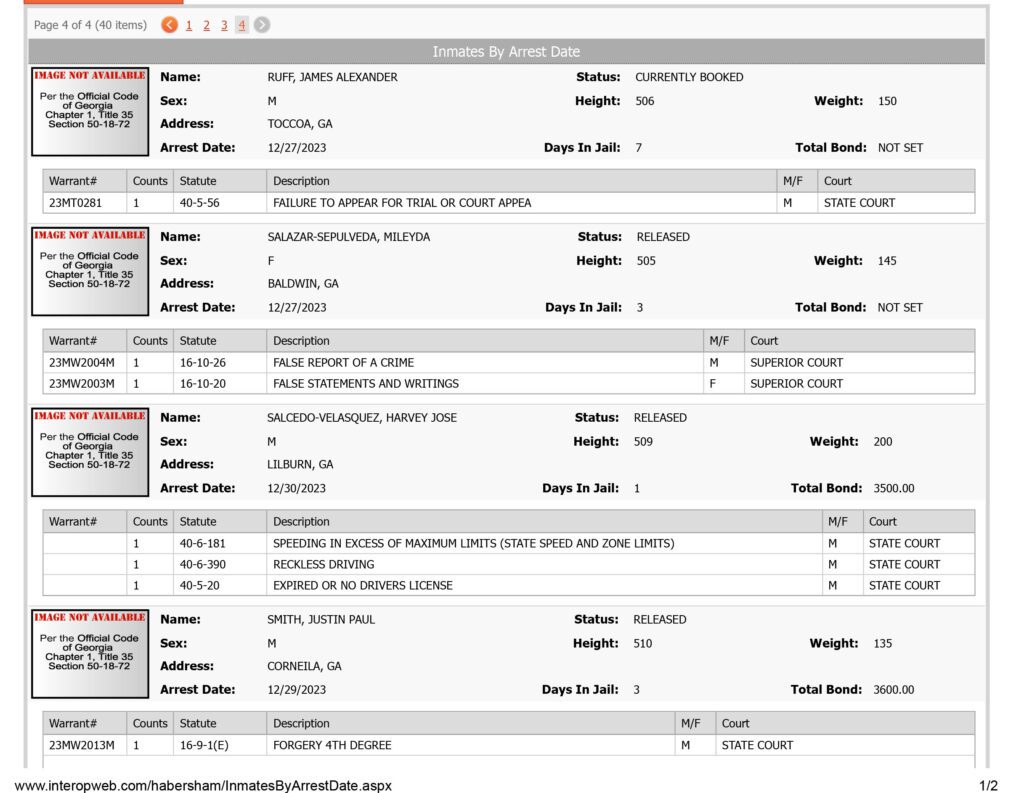Click Justin Smith's unavailable image placeholder
This screenshot has height=793, width=1024.
click(x=90, y=654)
